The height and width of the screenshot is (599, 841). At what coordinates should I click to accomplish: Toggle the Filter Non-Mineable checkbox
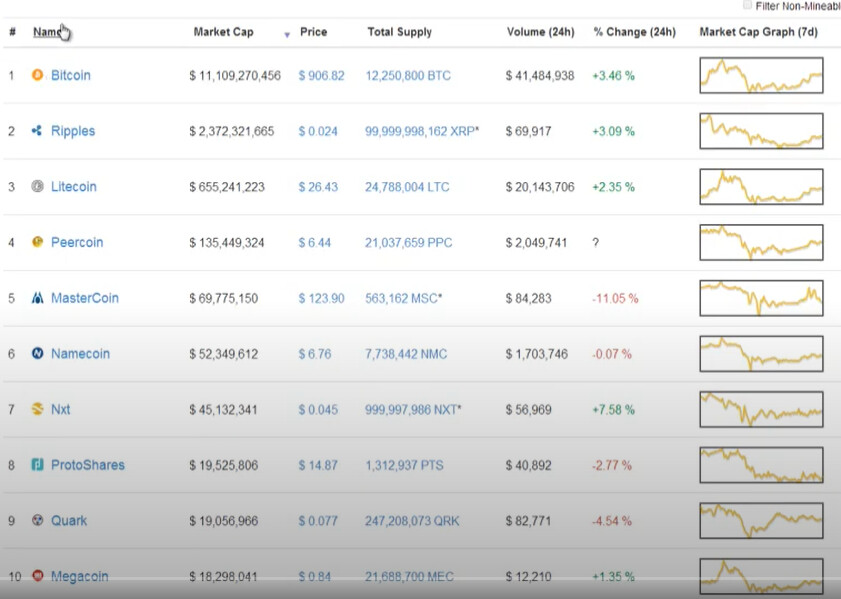[747, 5]
